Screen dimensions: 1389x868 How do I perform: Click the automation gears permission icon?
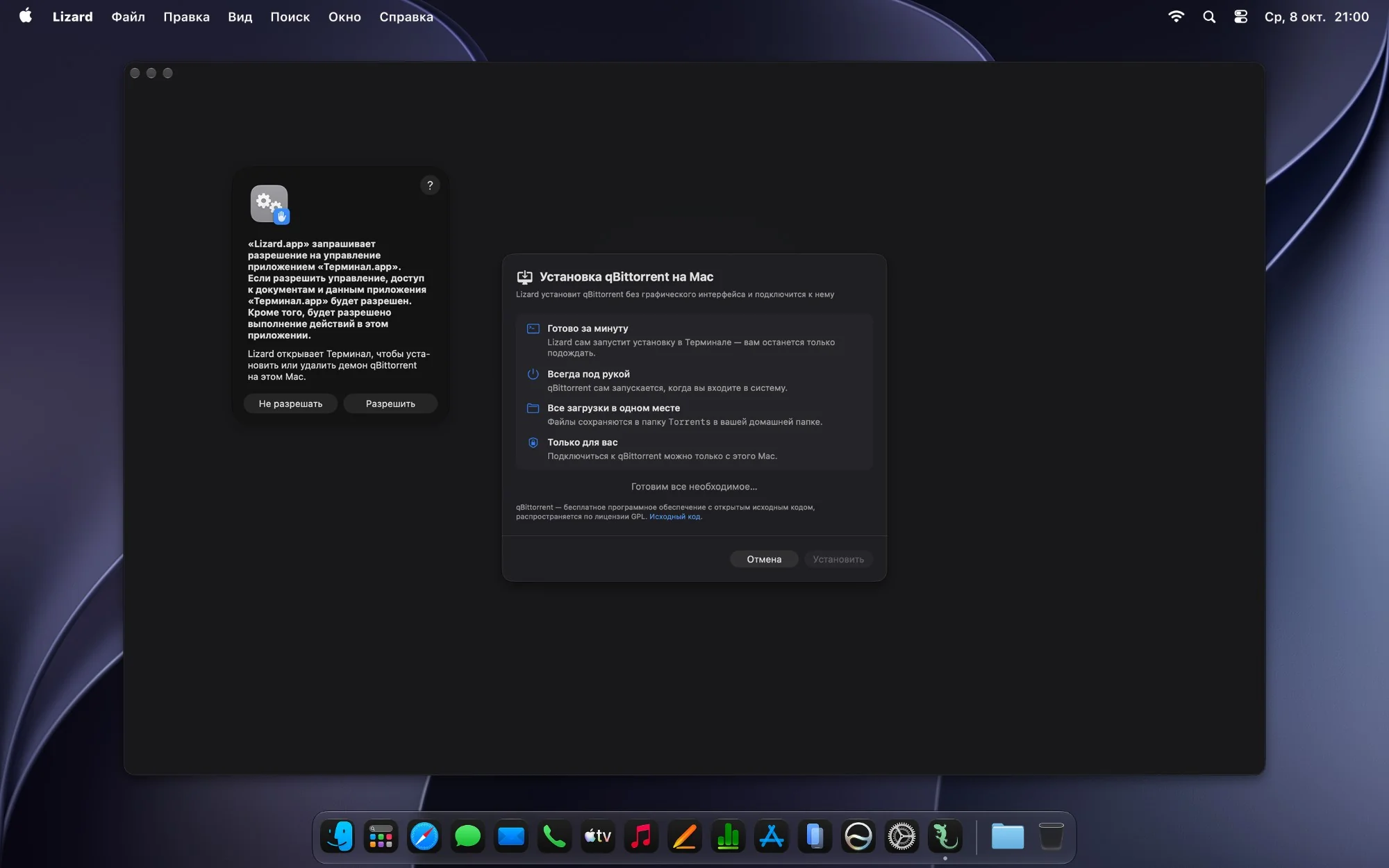coord(269,204)
